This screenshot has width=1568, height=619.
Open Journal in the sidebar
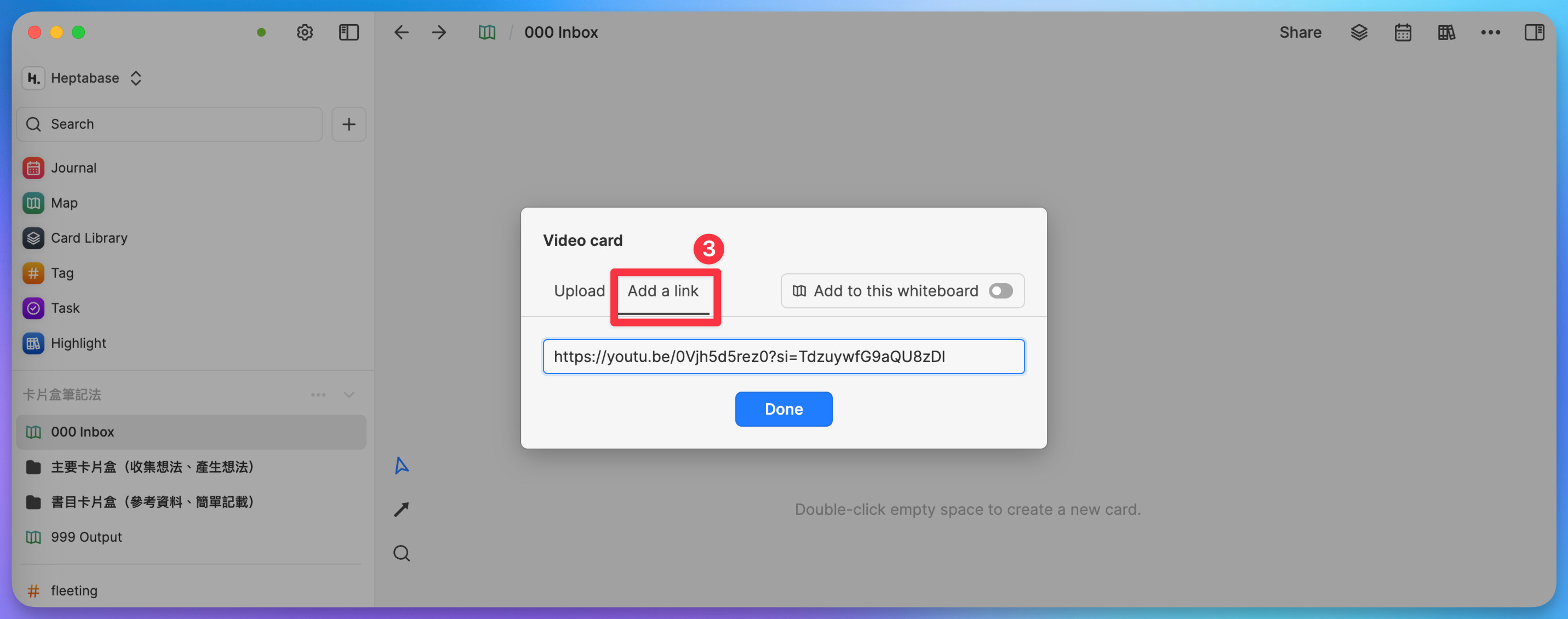pos(191,168)
